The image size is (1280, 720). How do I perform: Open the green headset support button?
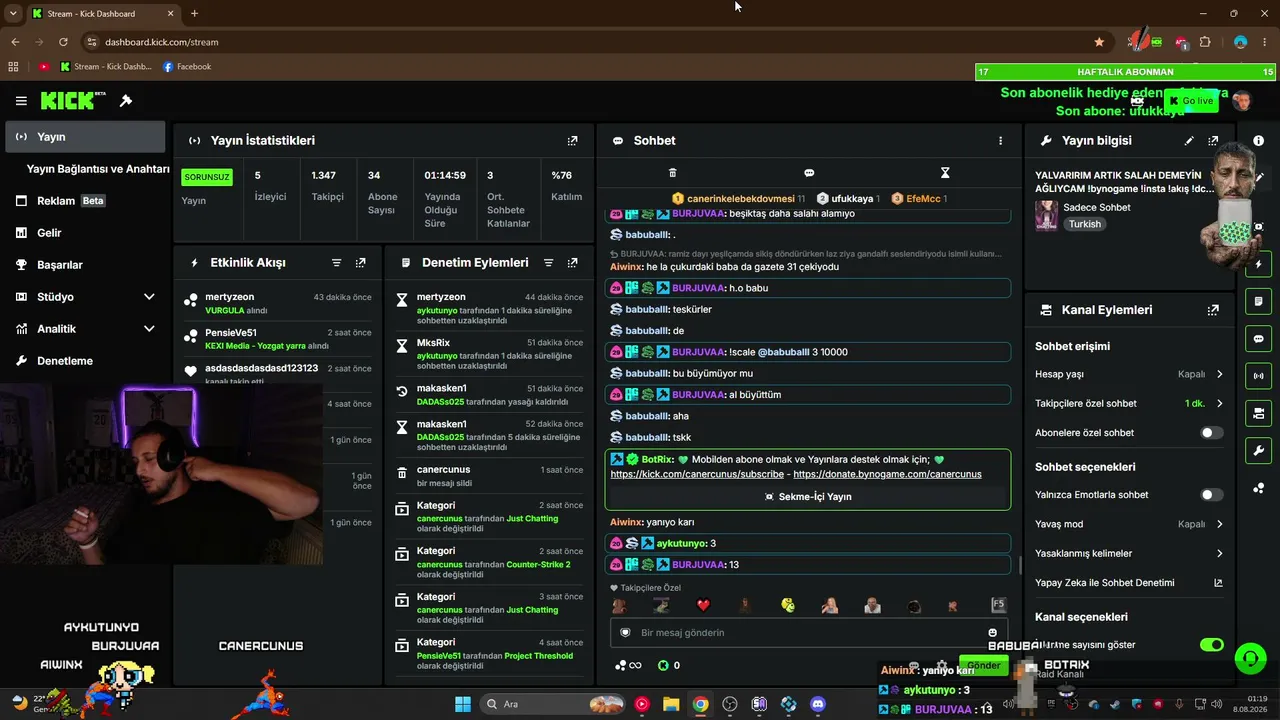point(1250,658)
